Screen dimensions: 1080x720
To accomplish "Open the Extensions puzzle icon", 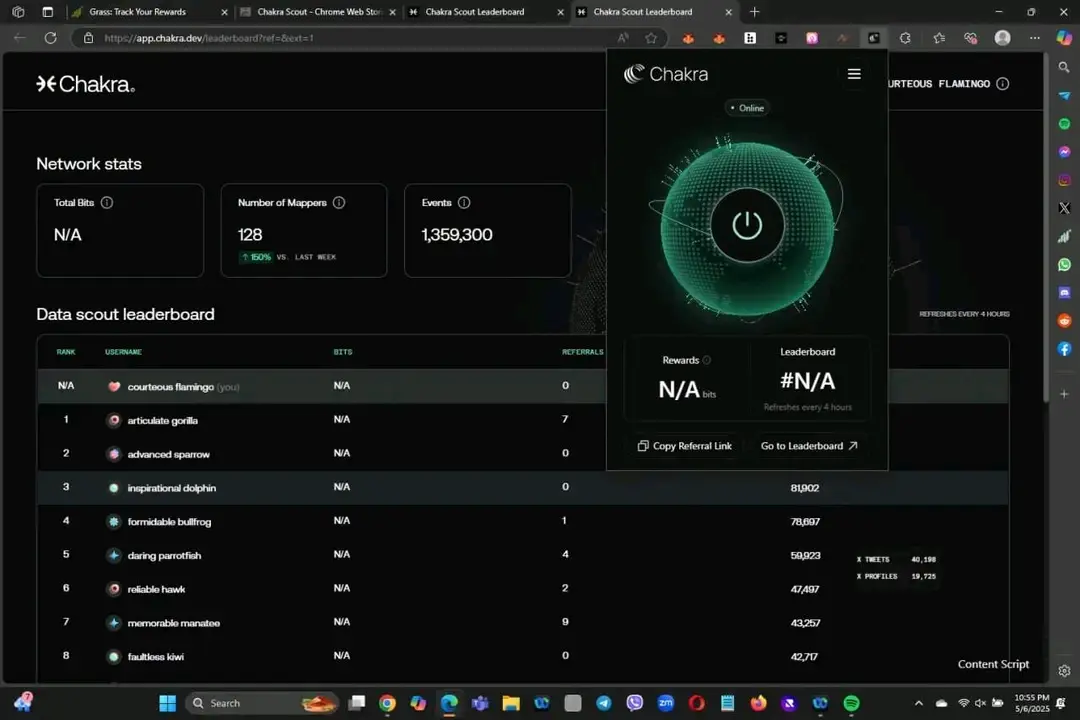I will pos(905,38).
